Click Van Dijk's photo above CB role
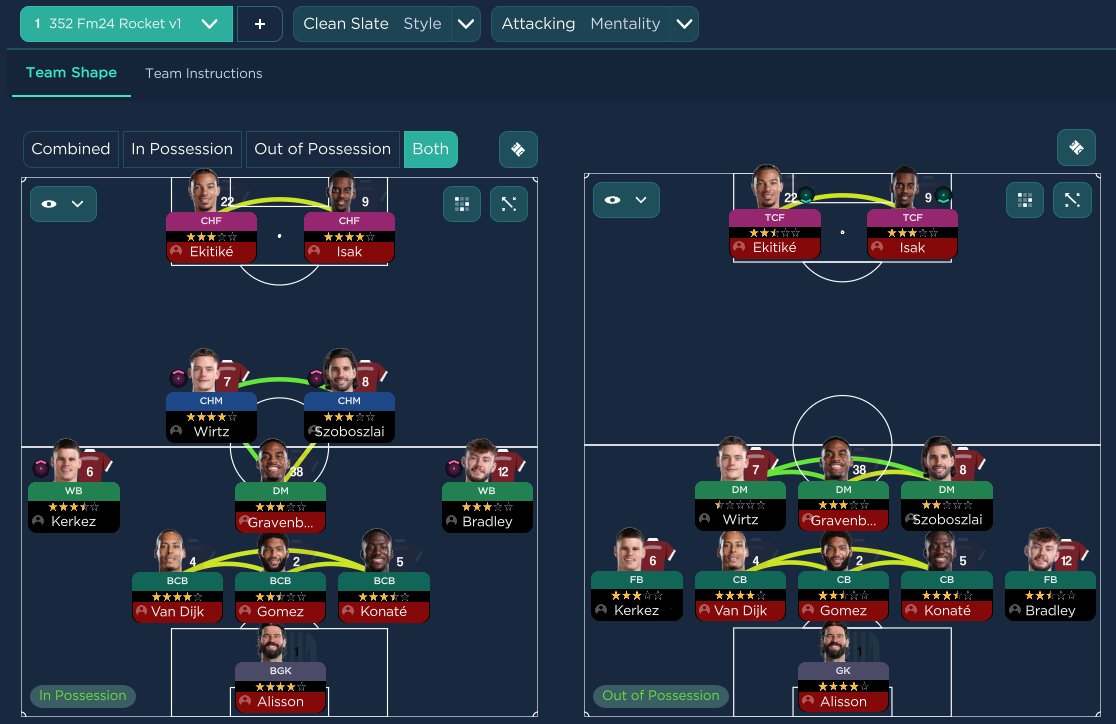Screen dimensions: 1116x724 tap(733, 552)
